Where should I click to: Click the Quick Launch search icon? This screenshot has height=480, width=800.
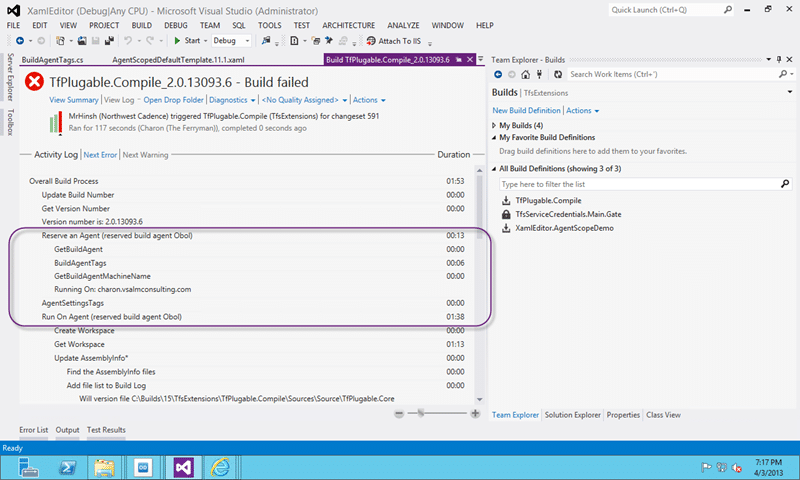pyautogui.click(x=728, y=10)
